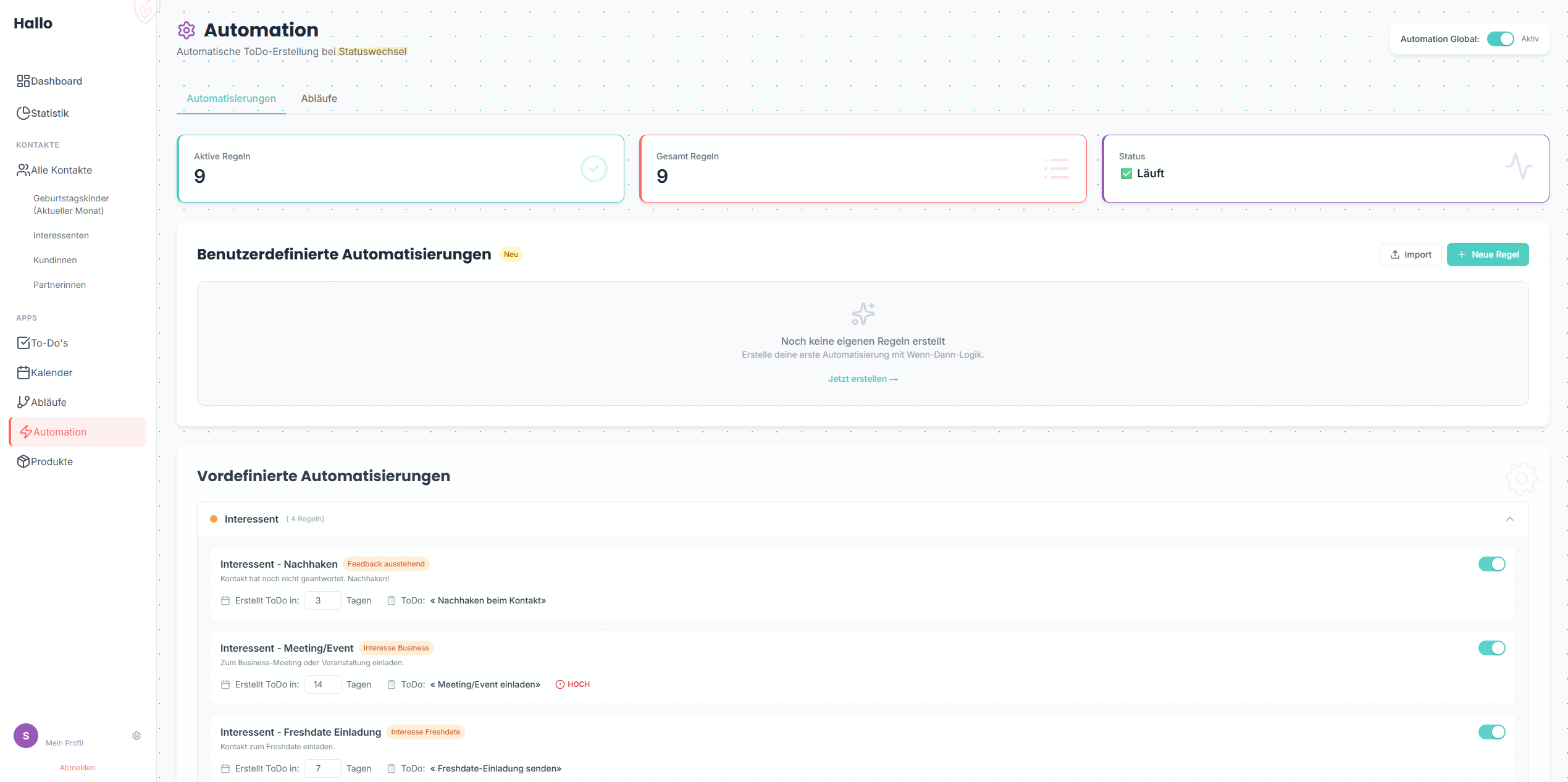Click the Dashboard grid icon in sidebar
1568x782 pixels.
(x=23, y=81)
